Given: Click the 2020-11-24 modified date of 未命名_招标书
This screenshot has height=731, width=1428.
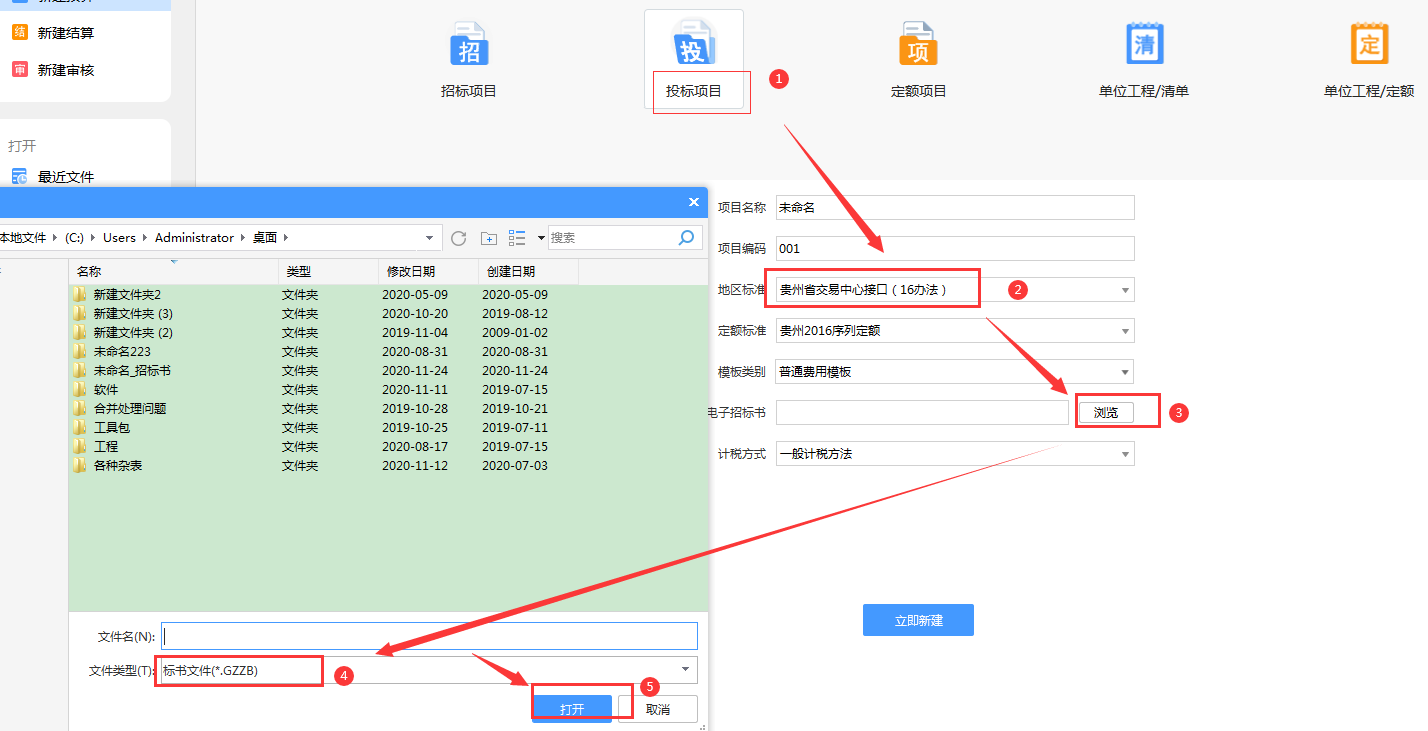Looking at the screenshot, I should pyautogui.click(x=415, y=371).
